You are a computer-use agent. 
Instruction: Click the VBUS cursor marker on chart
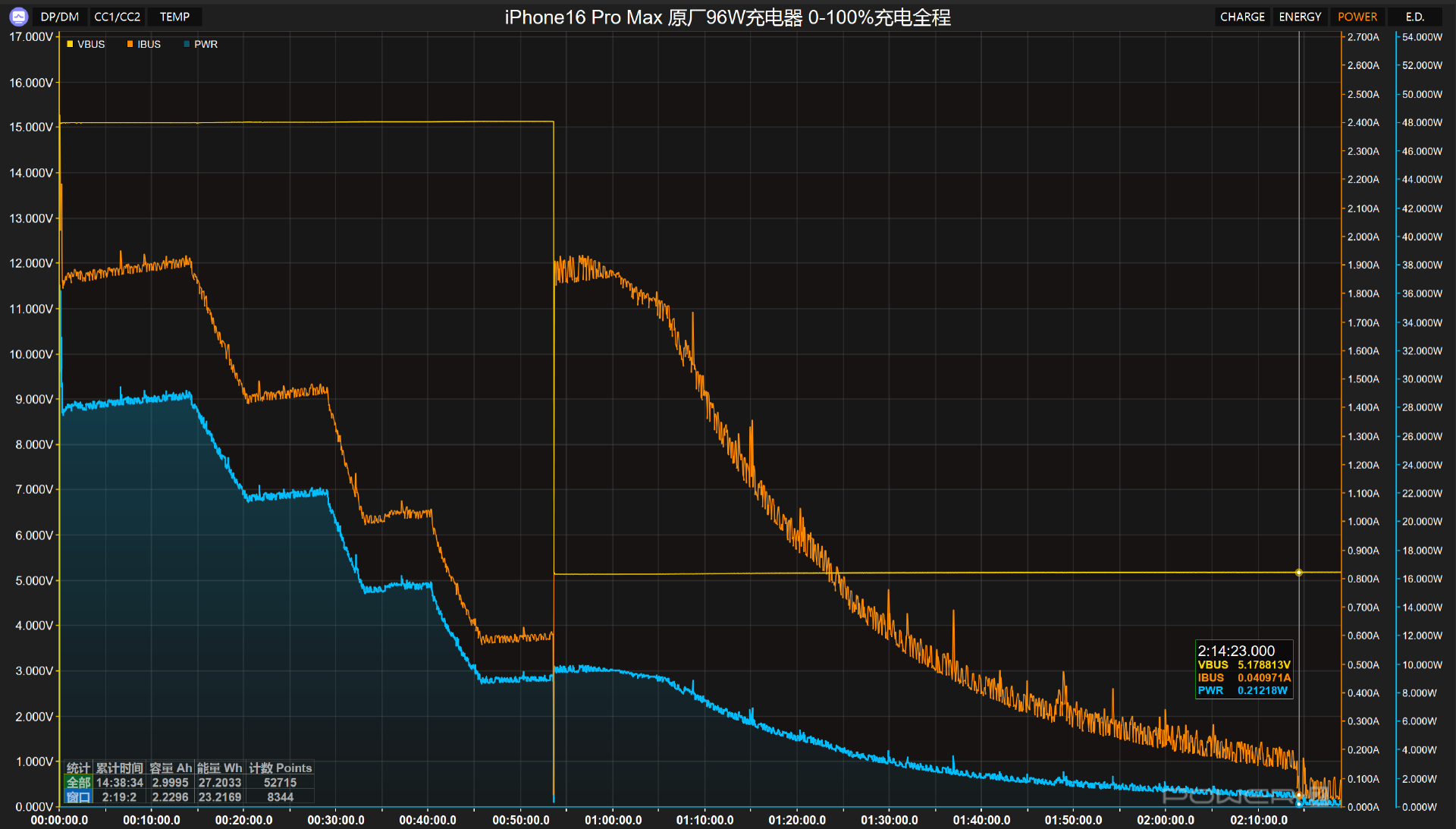coord(1298,573)
